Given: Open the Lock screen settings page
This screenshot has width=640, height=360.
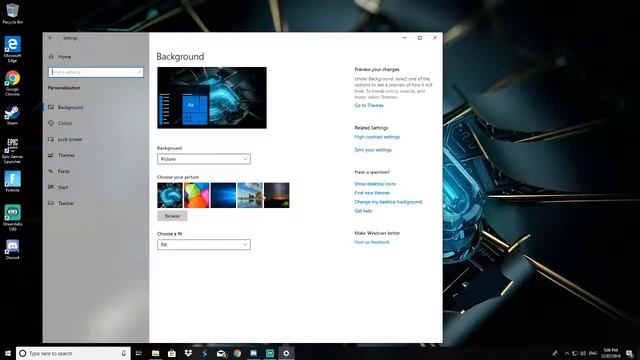Looking at the screenshot, I should coord(65,139).
